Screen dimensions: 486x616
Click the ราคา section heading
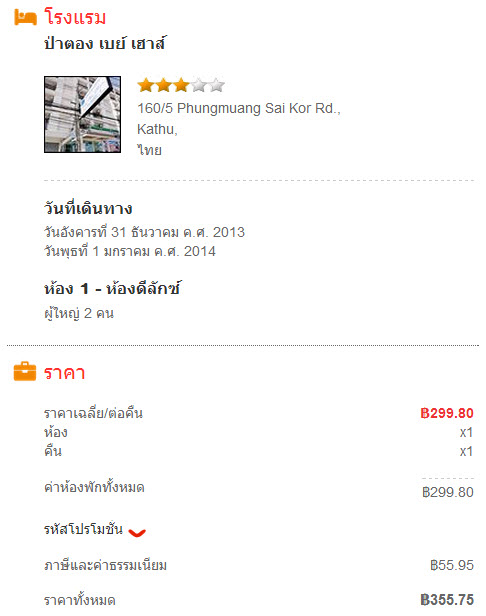(x=64, y=372)
